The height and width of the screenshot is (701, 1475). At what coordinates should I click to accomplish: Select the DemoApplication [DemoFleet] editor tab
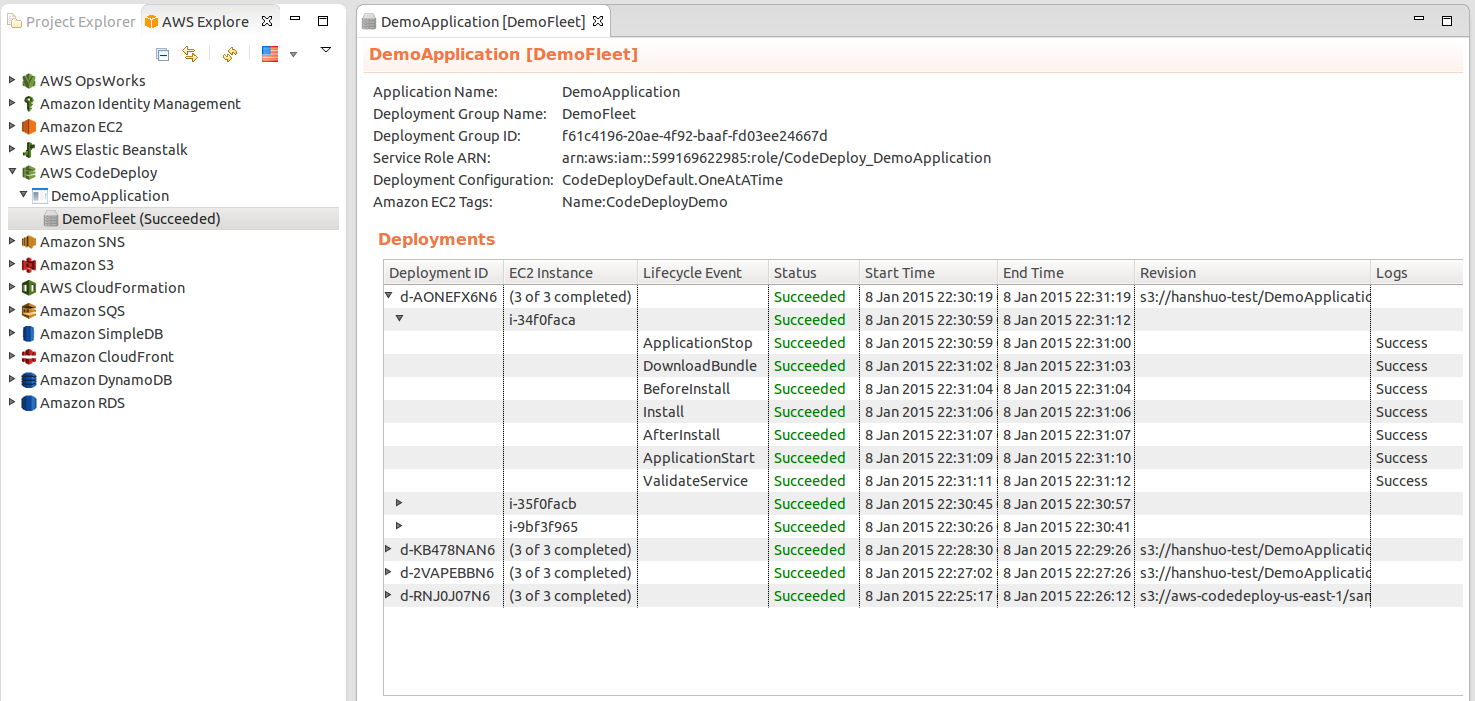(x=482, y=21)
